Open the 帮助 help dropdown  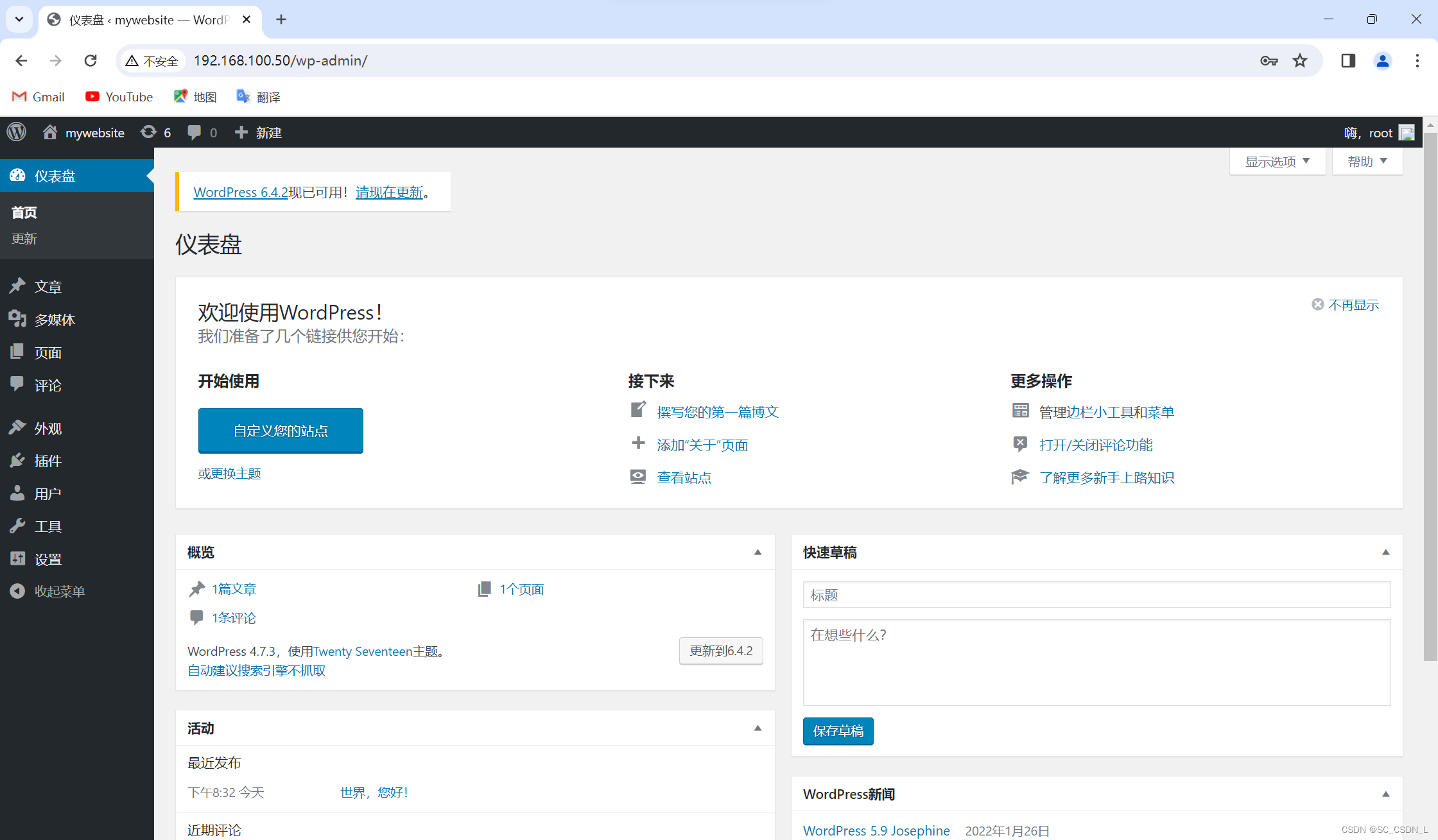(x=1367, y=161)
